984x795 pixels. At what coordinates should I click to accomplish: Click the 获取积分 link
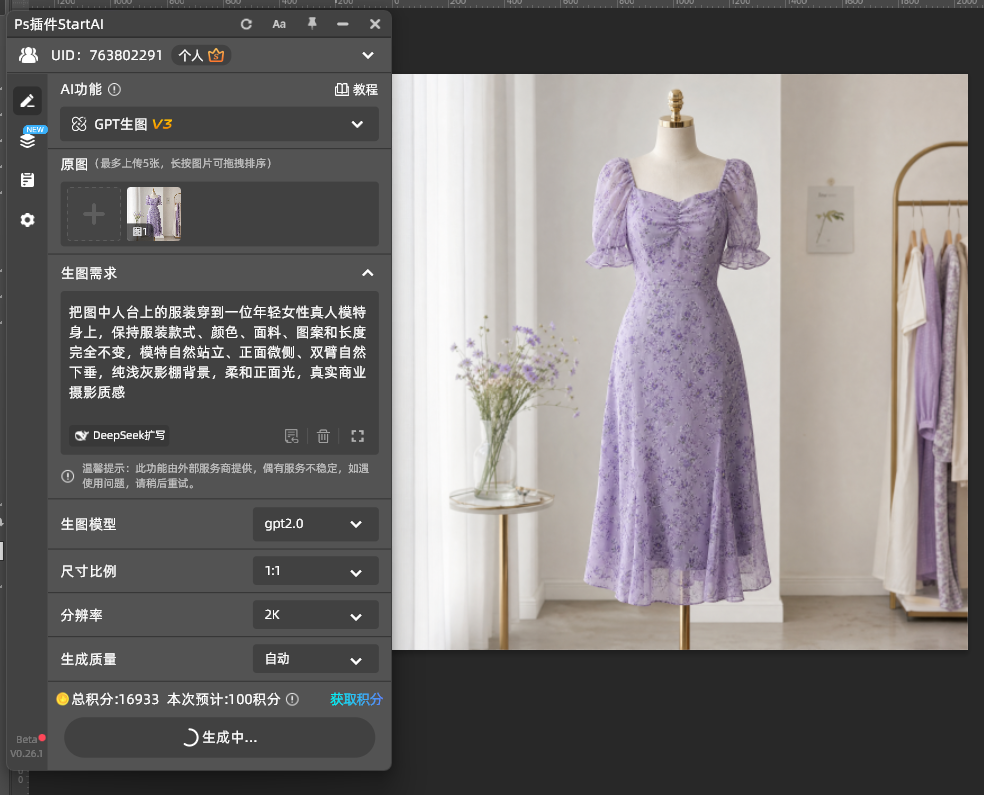(x=356, y=700)
